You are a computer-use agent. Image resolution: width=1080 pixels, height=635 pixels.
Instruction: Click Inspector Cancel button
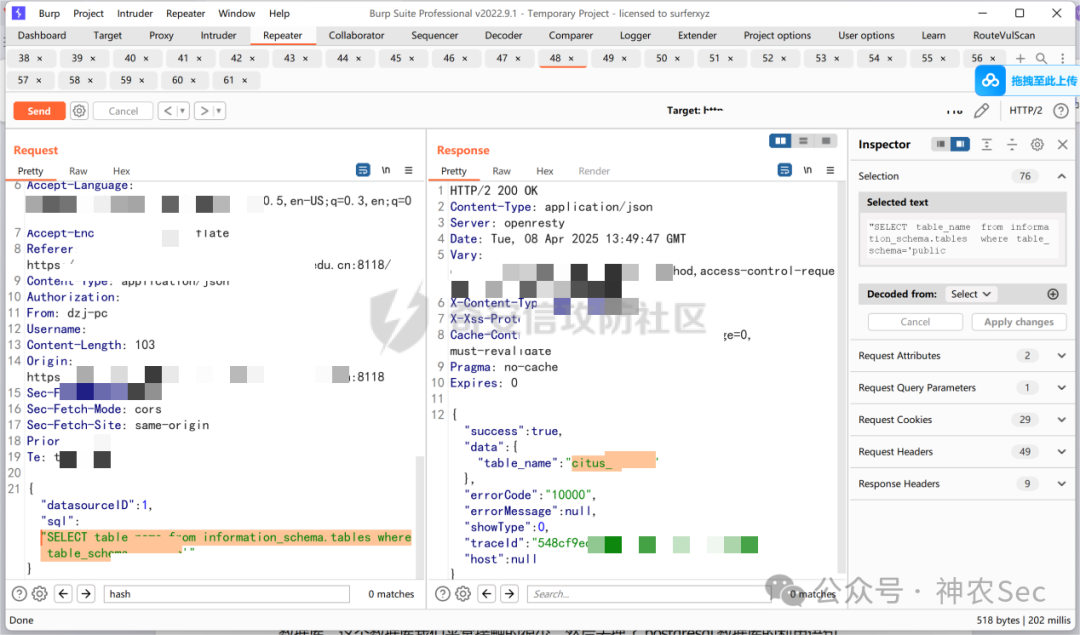point(915,322)
